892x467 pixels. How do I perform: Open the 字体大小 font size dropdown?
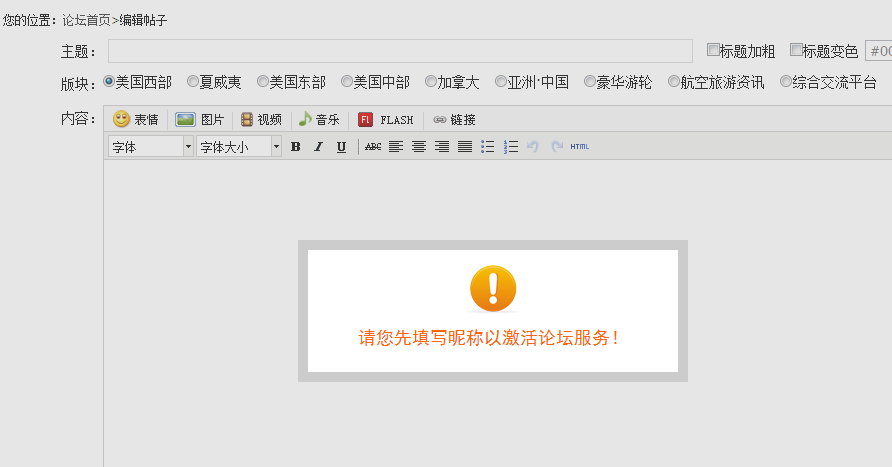coord(239,147)
